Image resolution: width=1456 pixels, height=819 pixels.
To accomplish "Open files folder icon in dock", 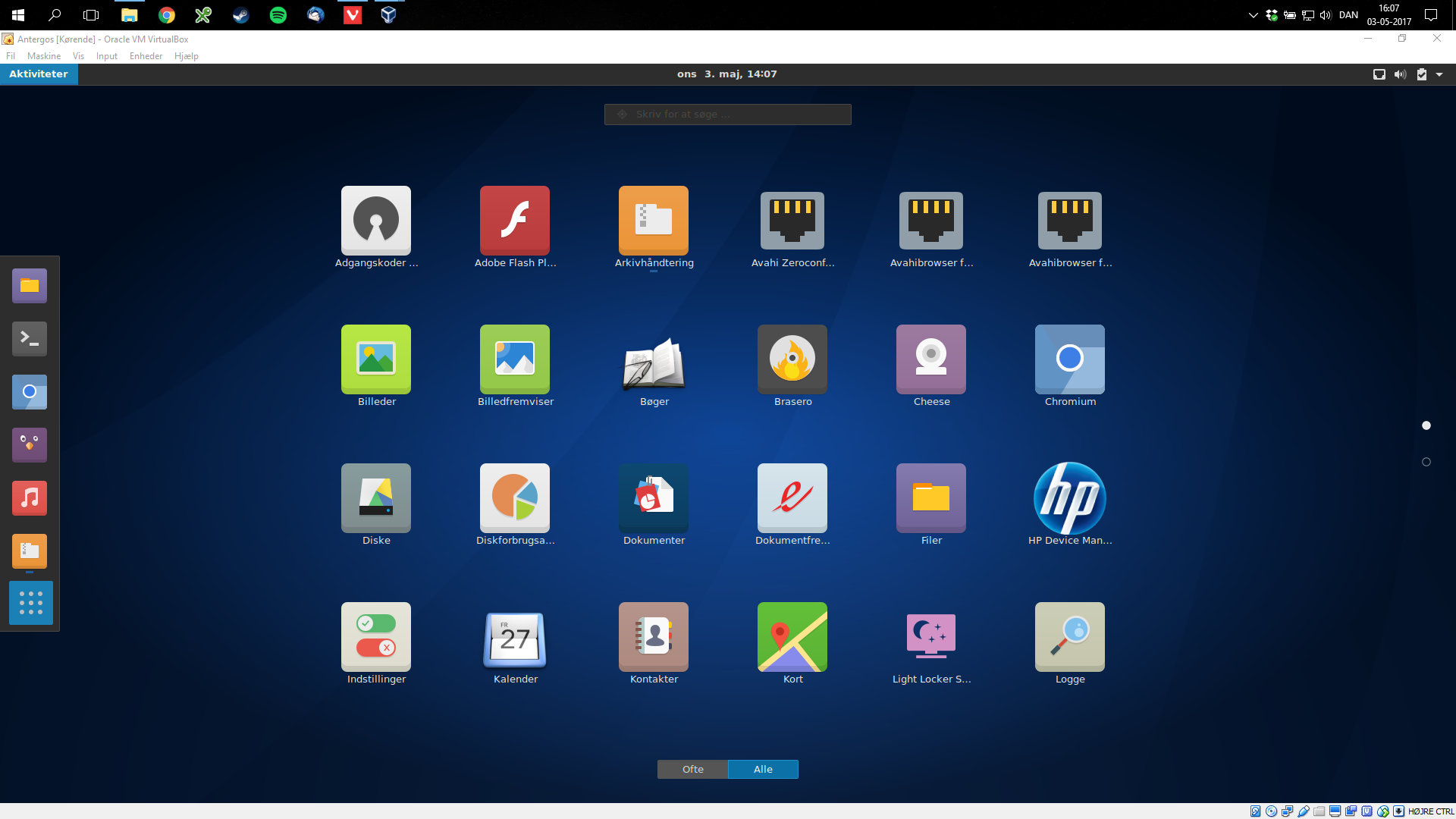I will 30,286.
